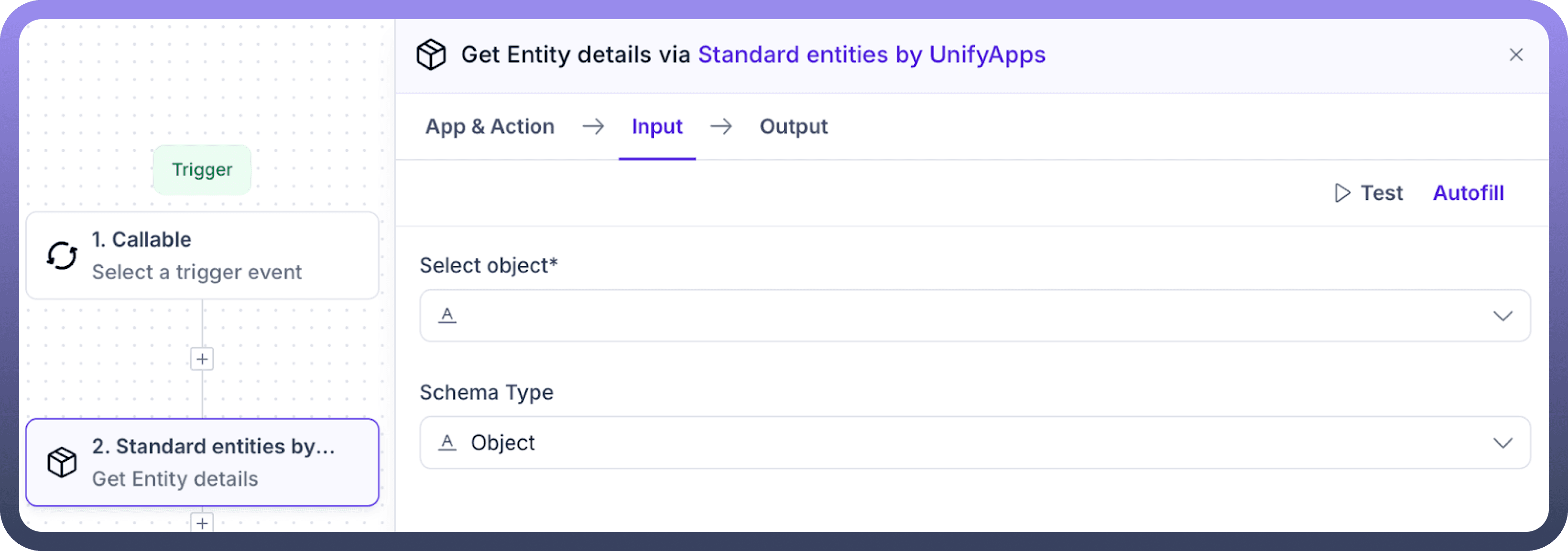The height and width of the screenshot is (551, 1568).
Task: Open Standard entities by UnifyApps link
Action: pyautogui.click(x=871, y=55)
